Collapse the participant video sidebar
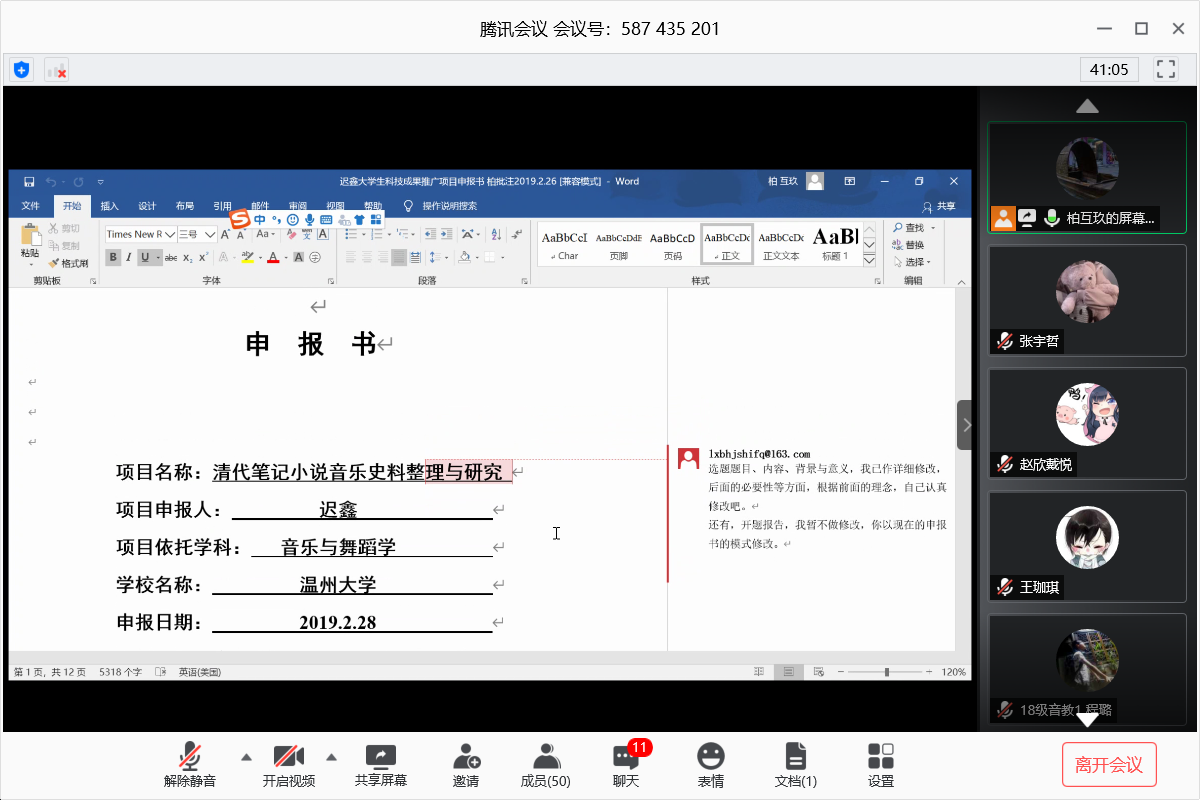This screenshot has height=800, width=1200. pyautogui.click(x=964, y=425)
